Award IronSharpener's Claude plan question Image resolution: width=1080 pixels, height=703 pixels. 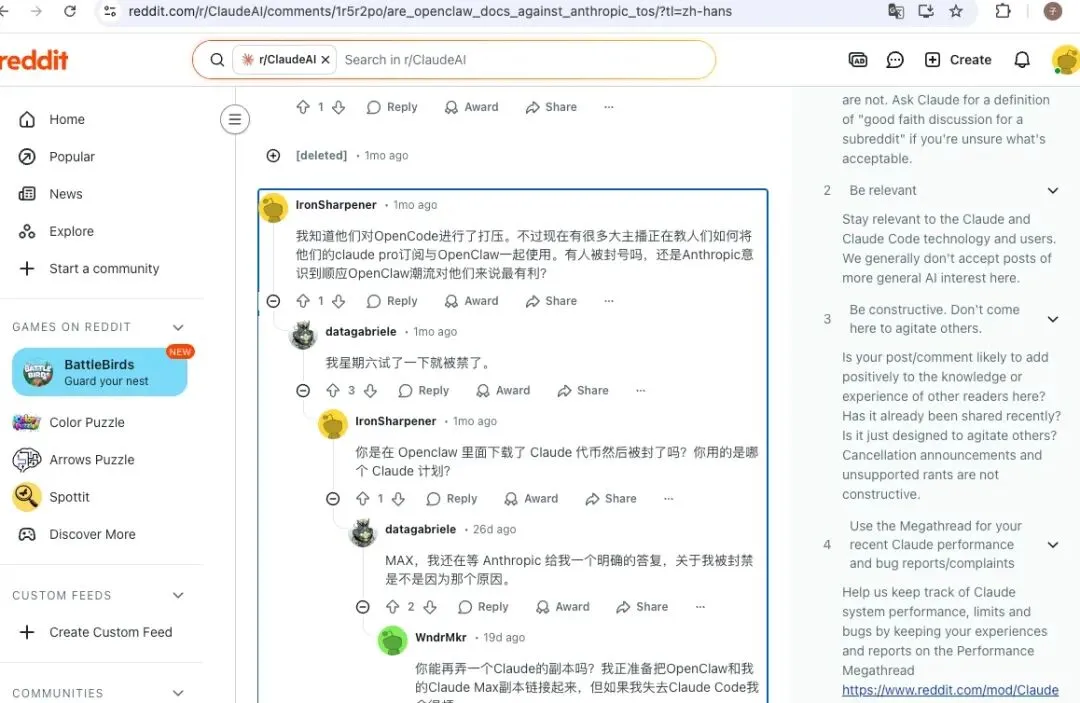point(531,499)
